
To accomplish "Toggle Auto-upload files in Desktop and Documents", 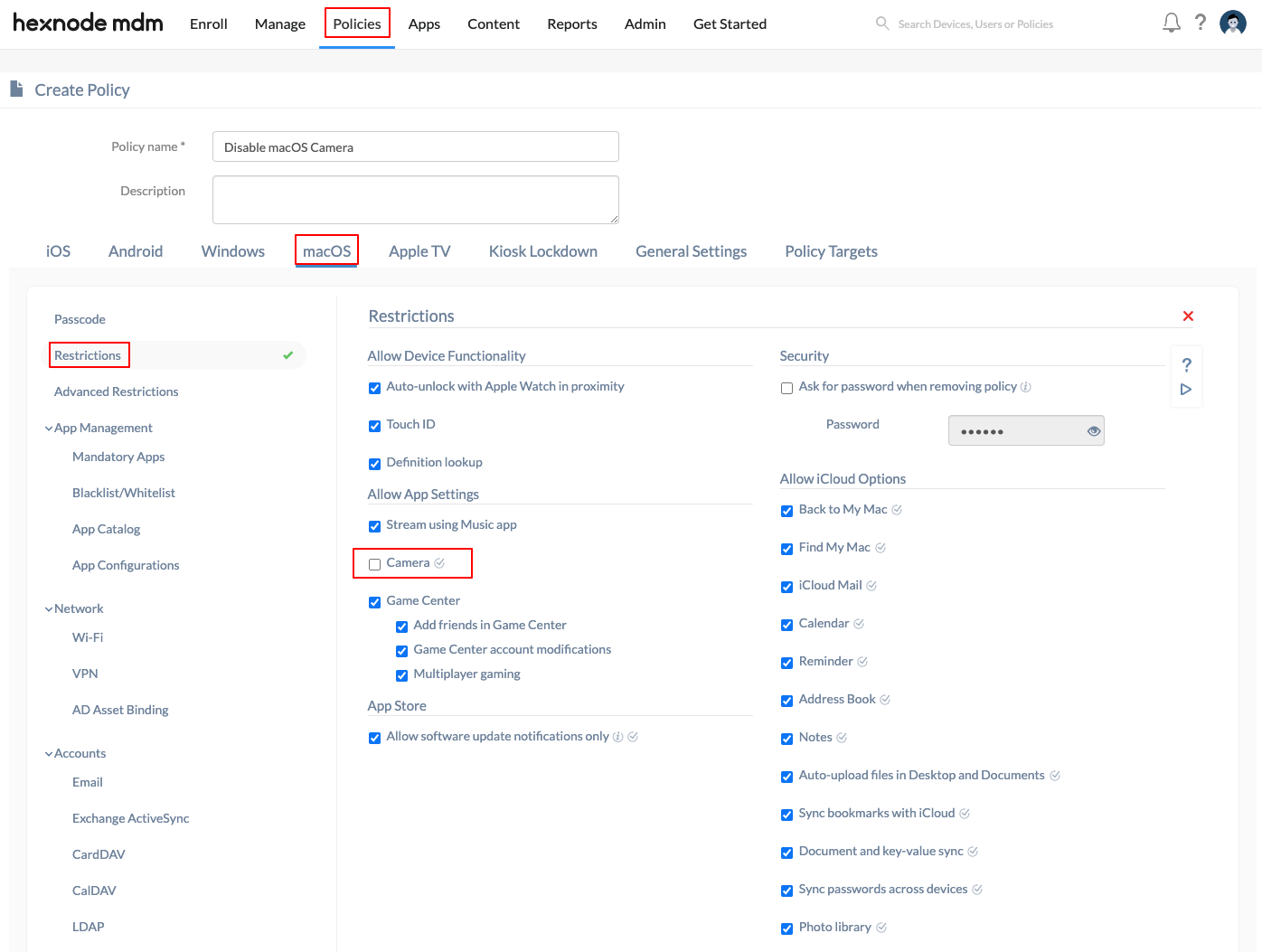I will click(x=786, y=777).
